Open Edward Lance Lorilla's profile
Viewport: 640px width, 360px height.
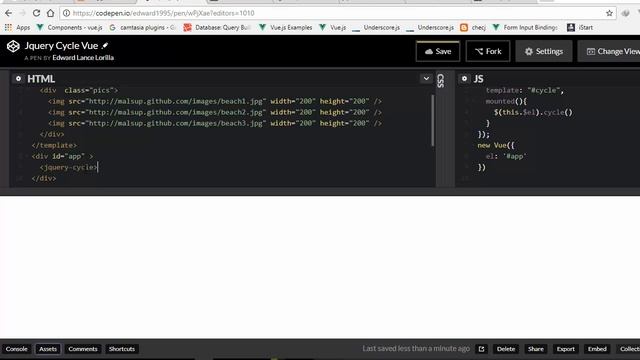[x=83, y=58]
